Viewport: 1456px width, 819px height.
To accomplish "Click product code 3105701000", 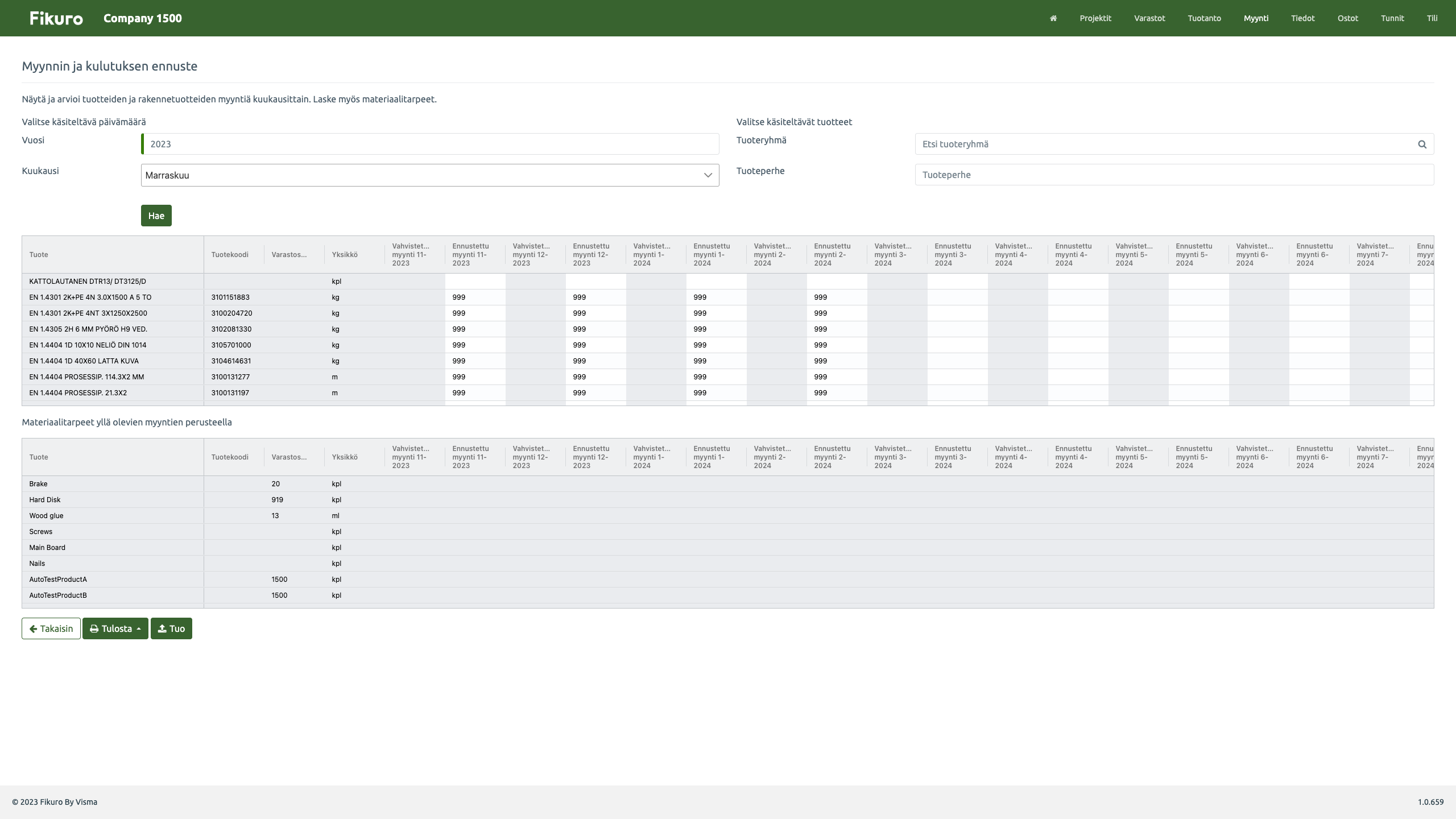I will click(x=231, y=345).
